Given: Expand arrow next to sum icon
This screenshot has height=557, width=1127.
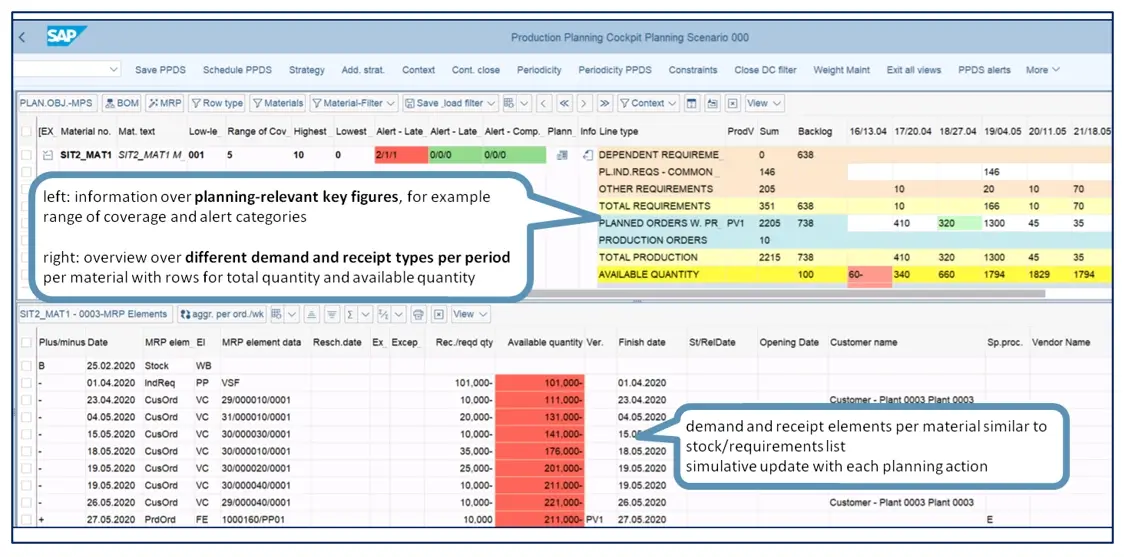Looking at the screenshot, I should pyautogui.click(x=366, y=314).
